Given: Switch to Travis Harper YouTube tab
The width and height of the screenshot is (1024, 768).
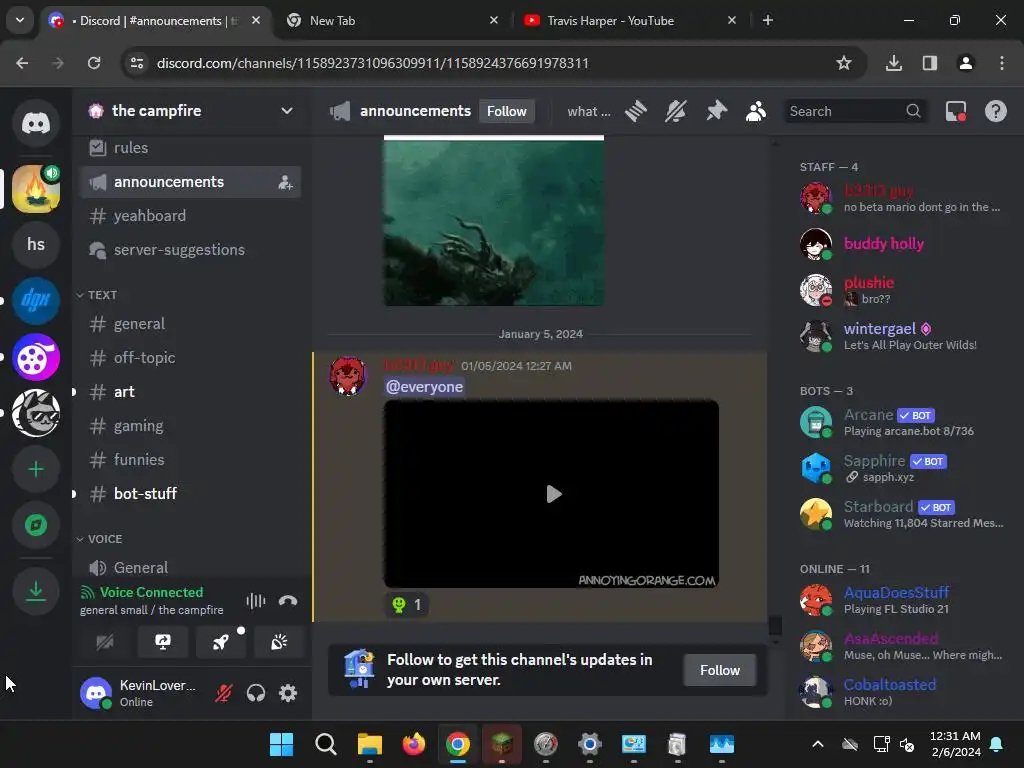Looking at the screenshot, I should coord(630,21).
